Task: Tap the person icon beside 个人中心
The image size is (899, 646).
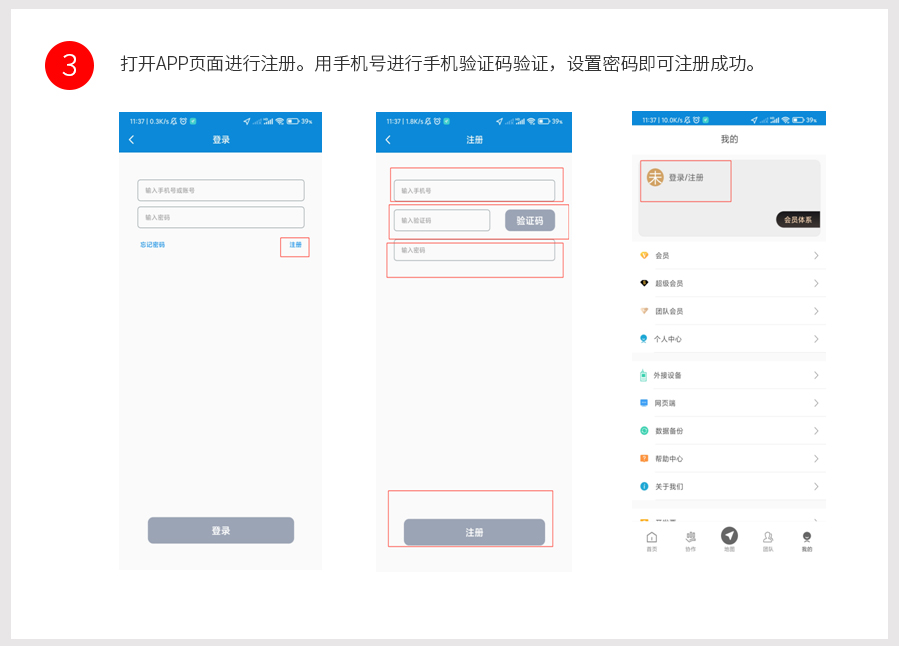Action: [643, 339]
